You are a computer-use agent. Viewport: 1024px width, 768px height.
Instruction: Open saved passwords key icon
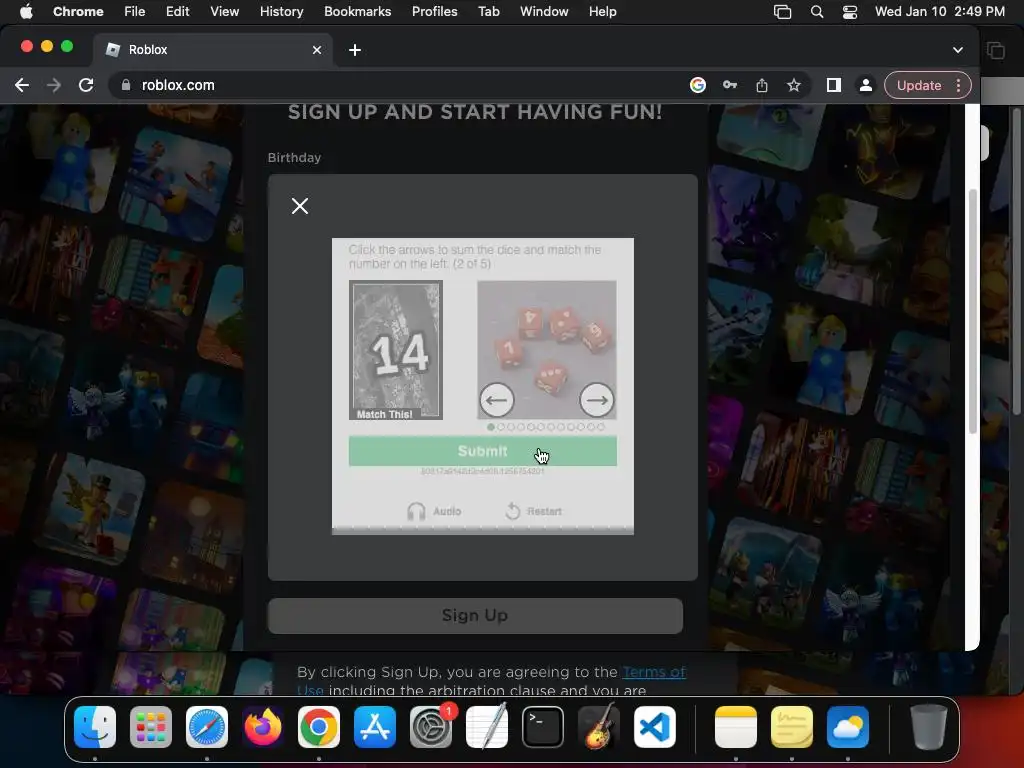pos(729,86)
